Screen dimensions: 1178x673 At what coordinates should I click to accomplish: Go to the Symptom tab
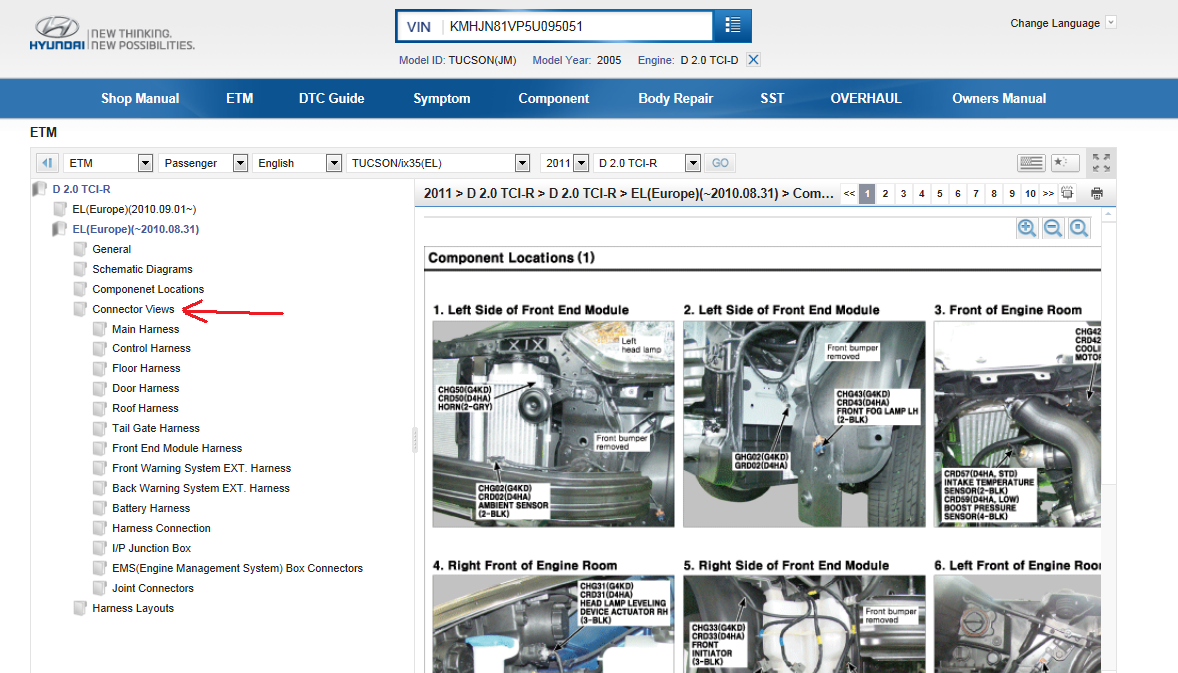[442, 98]
